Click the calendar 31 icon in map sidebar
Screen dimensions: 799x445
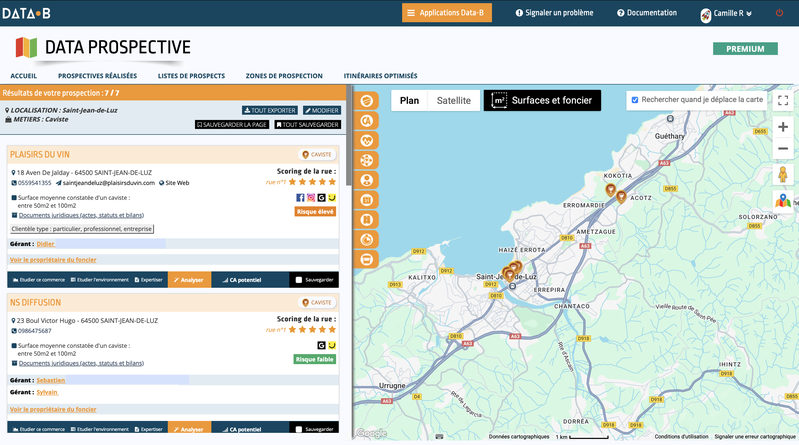366,200
